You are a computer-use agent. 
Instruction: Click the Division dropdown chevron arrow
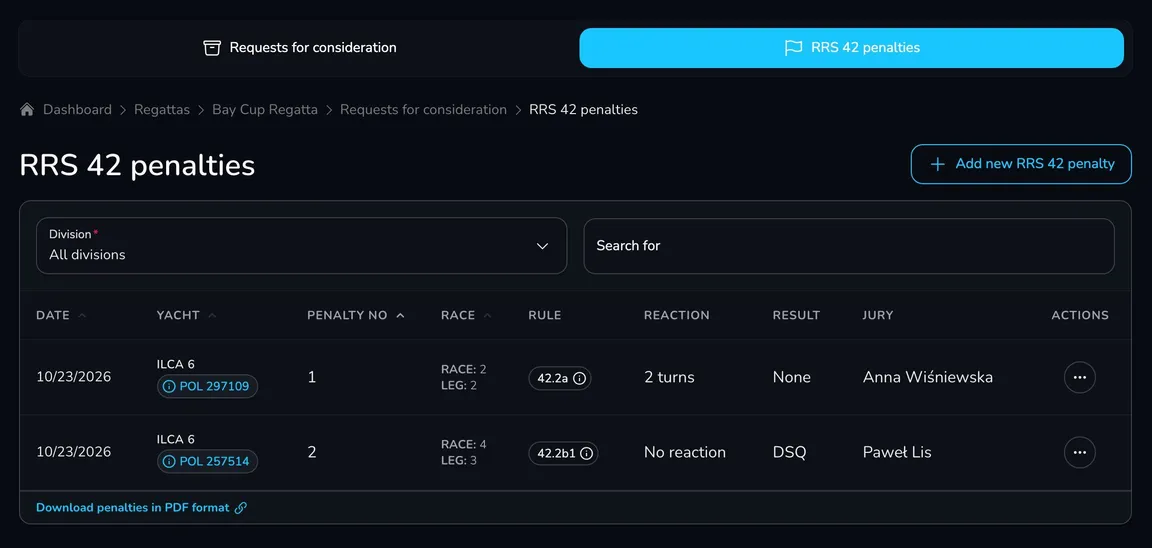[x=542, y=246]
